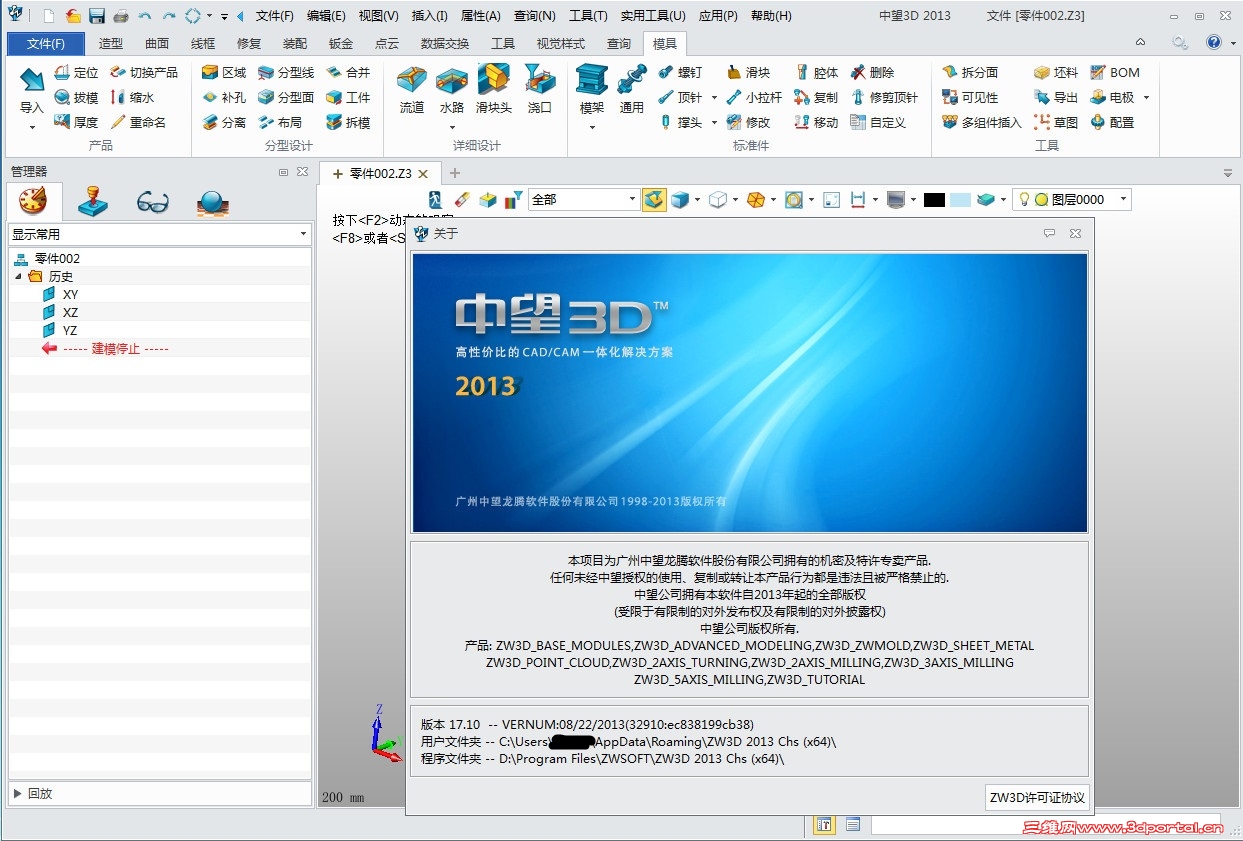Screen dimensions: 1243x841
Task: Open the first manager tab with palette icon
Action: coord(34,201)
